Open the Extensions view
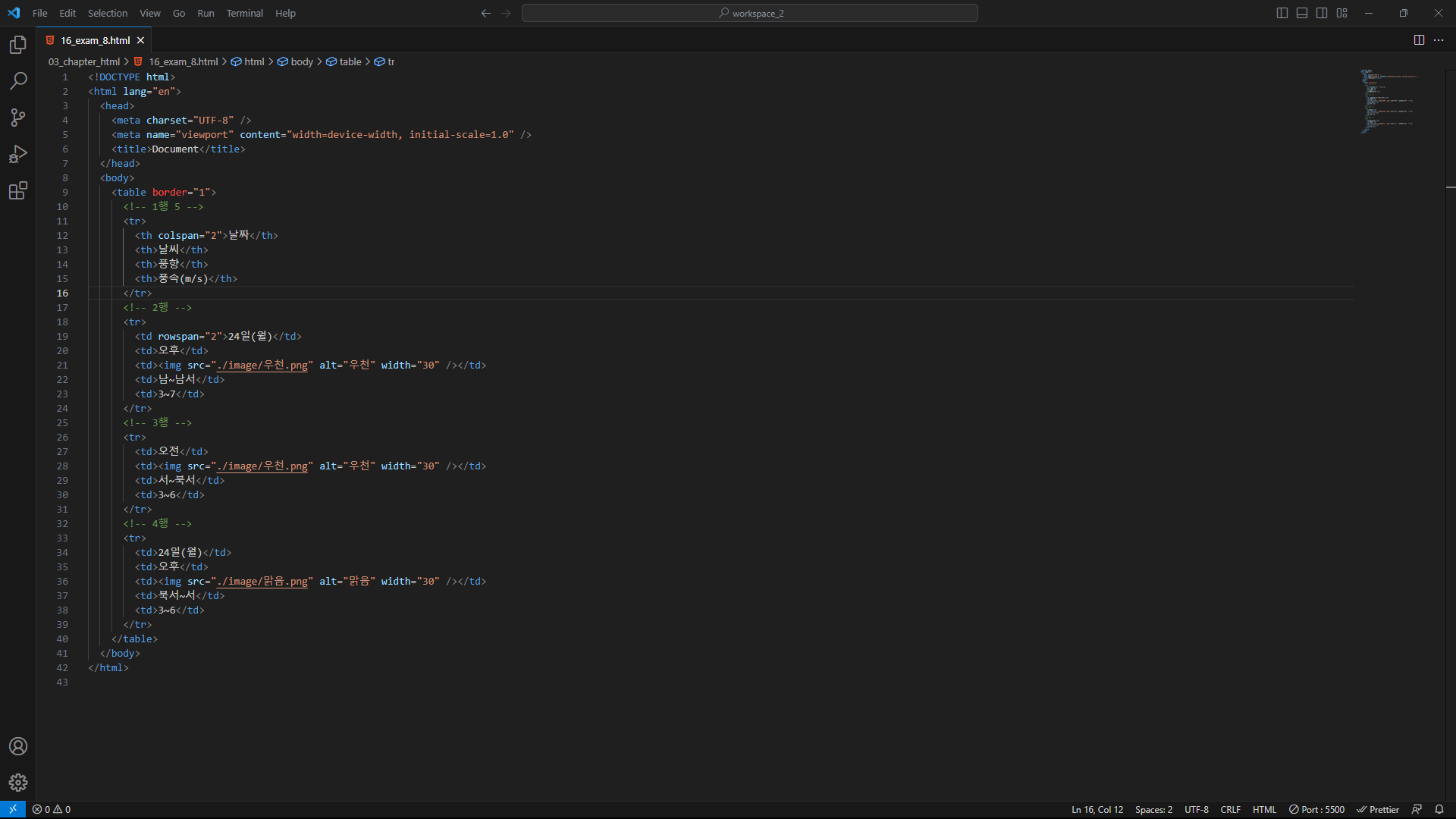 pos(18,190)
